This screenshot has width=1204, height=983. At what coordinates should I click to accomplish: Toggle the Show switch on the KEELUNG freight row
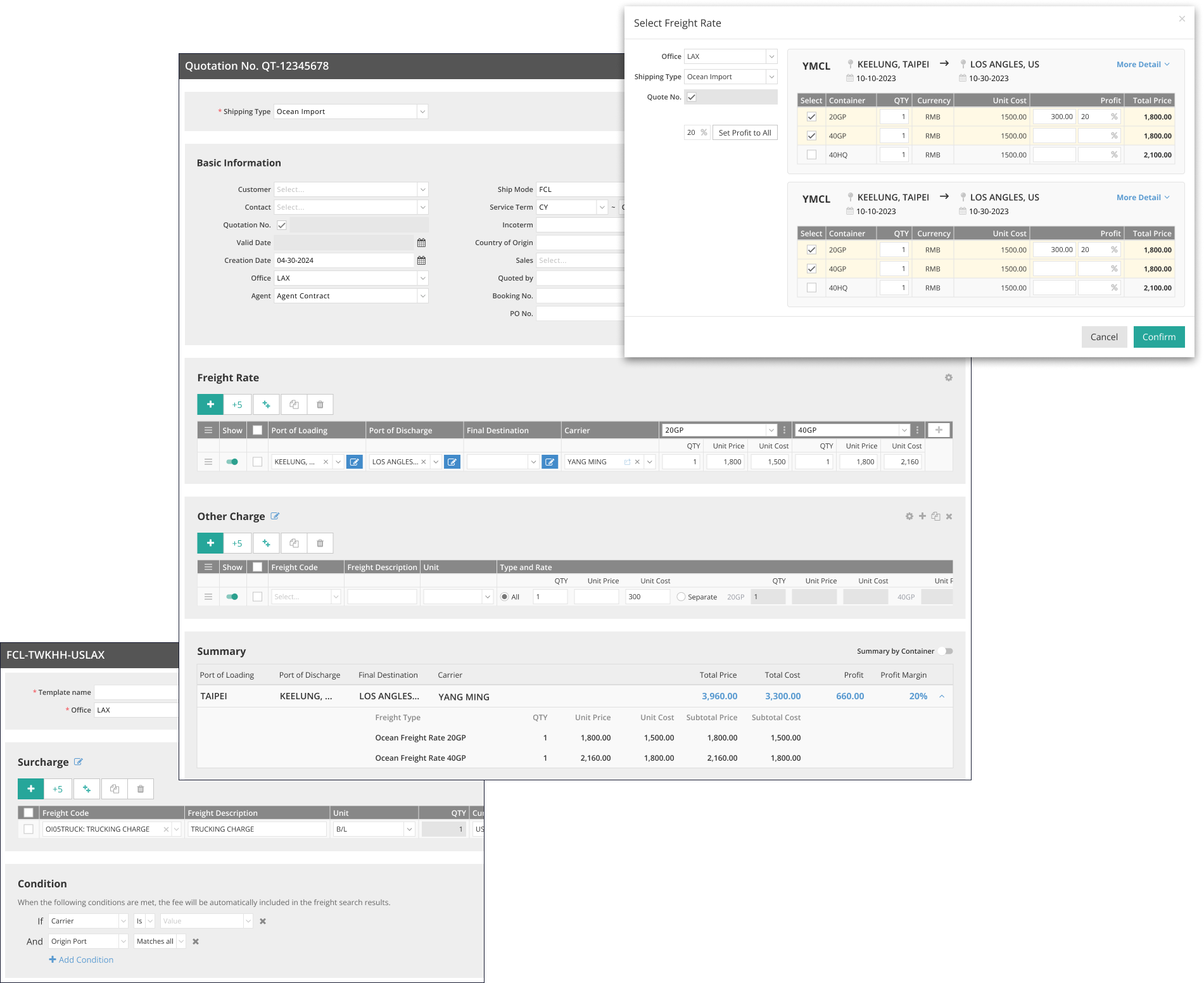click(x=232, y=462)
